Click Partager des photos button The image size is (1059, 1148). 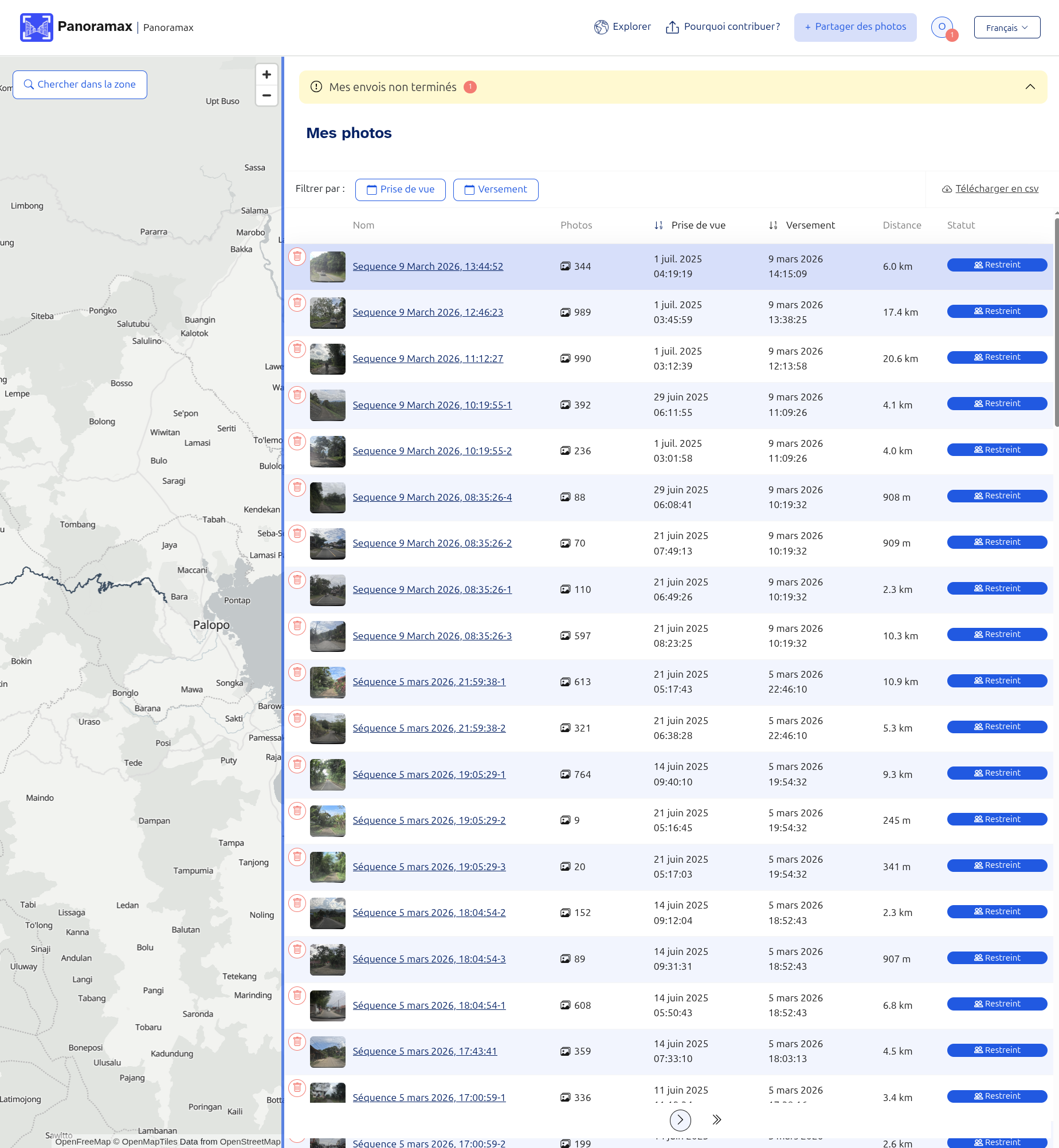pyautogui.click(x=855, y=27)
